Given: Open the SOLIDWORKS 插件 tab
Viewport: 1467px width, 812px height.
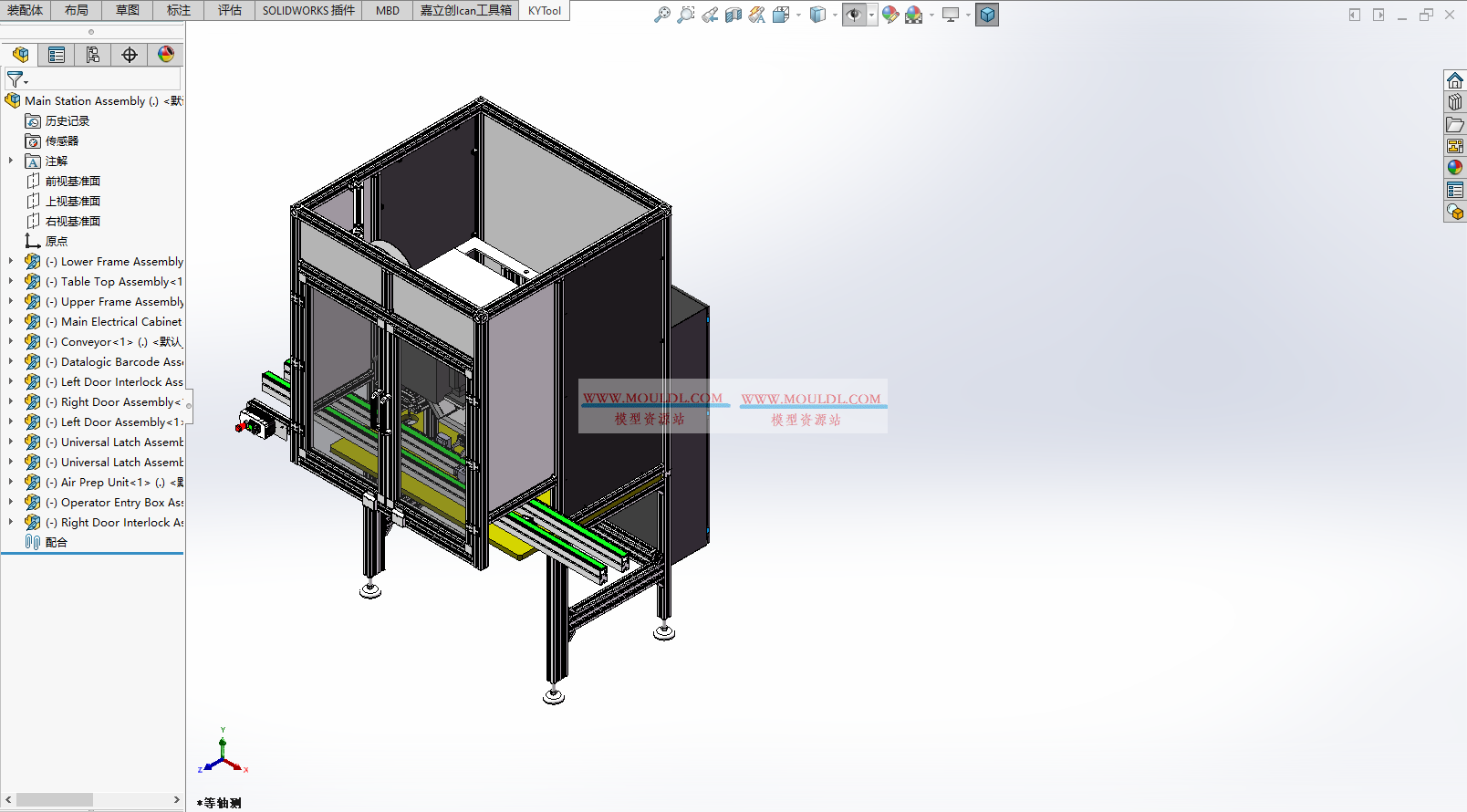Looking at the screenshot, I should point(308,10).
